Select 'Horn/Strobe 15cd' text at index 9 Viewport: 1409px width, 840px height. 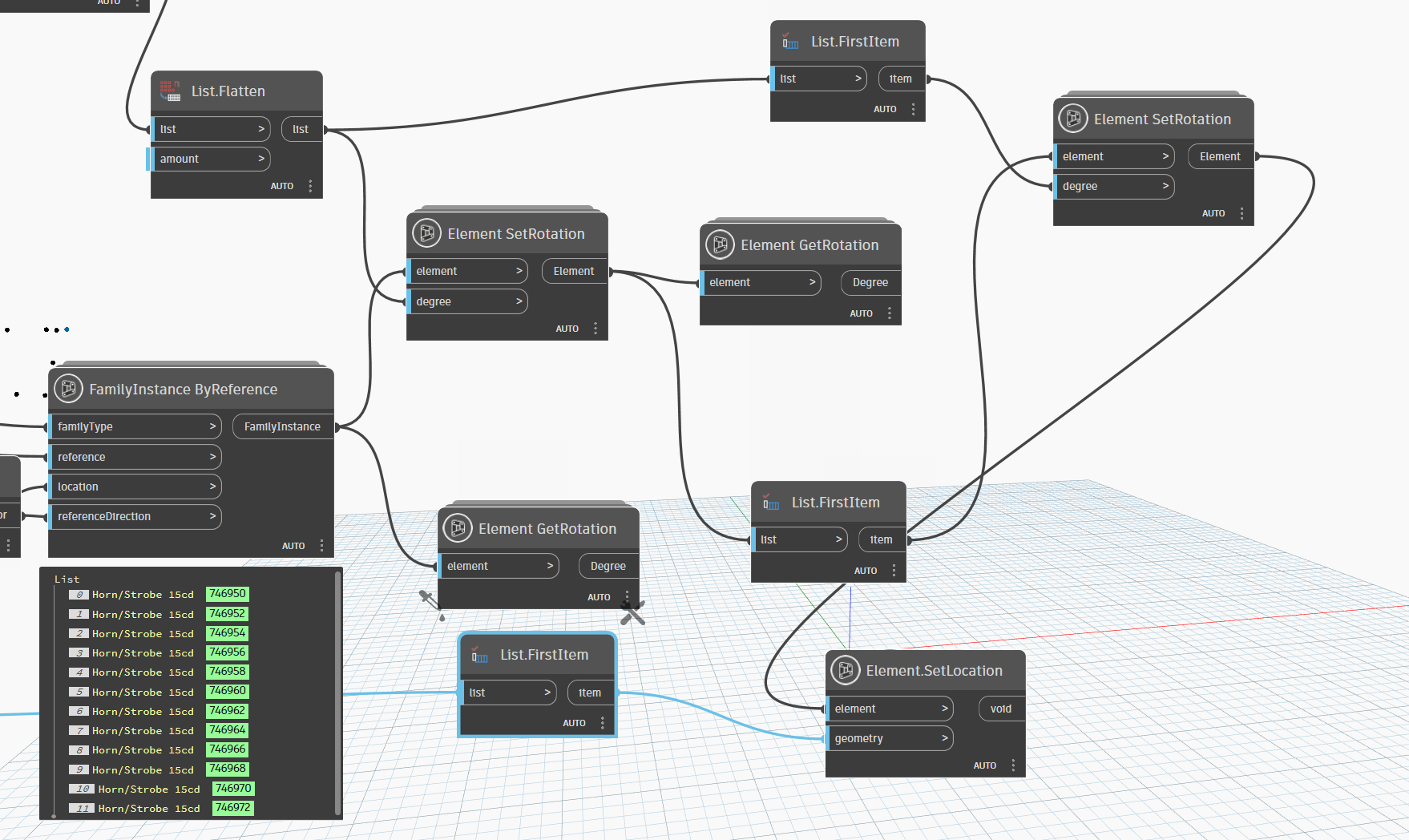[x=143, y=769]
